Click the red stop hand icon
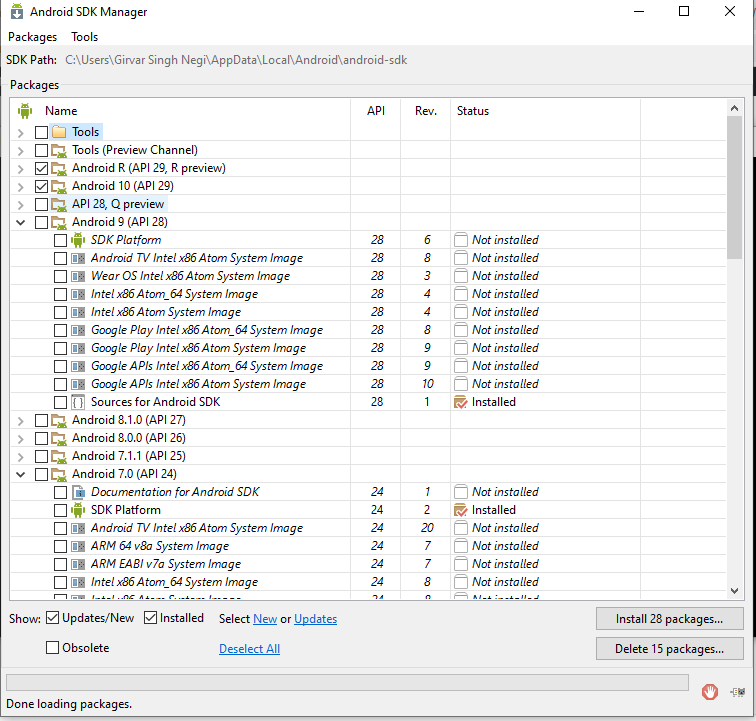756x721 pixels. point(709,692)
